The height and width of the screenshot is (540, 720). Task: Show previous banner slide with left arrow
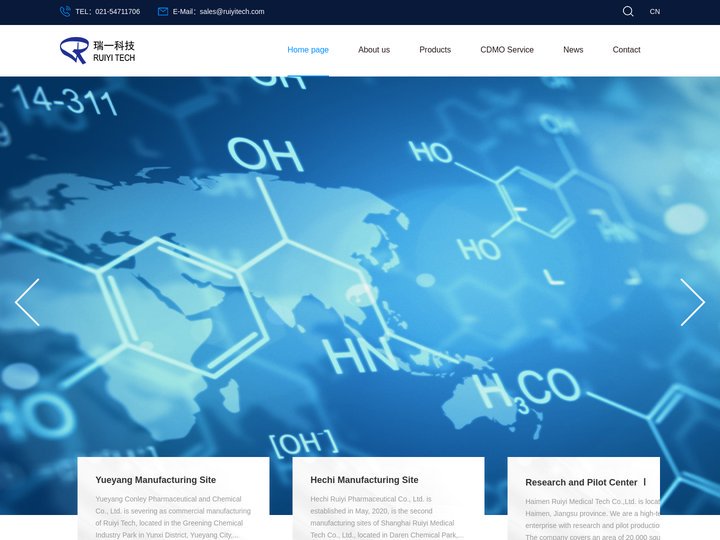pyautogui.click(x=27, y=302)
